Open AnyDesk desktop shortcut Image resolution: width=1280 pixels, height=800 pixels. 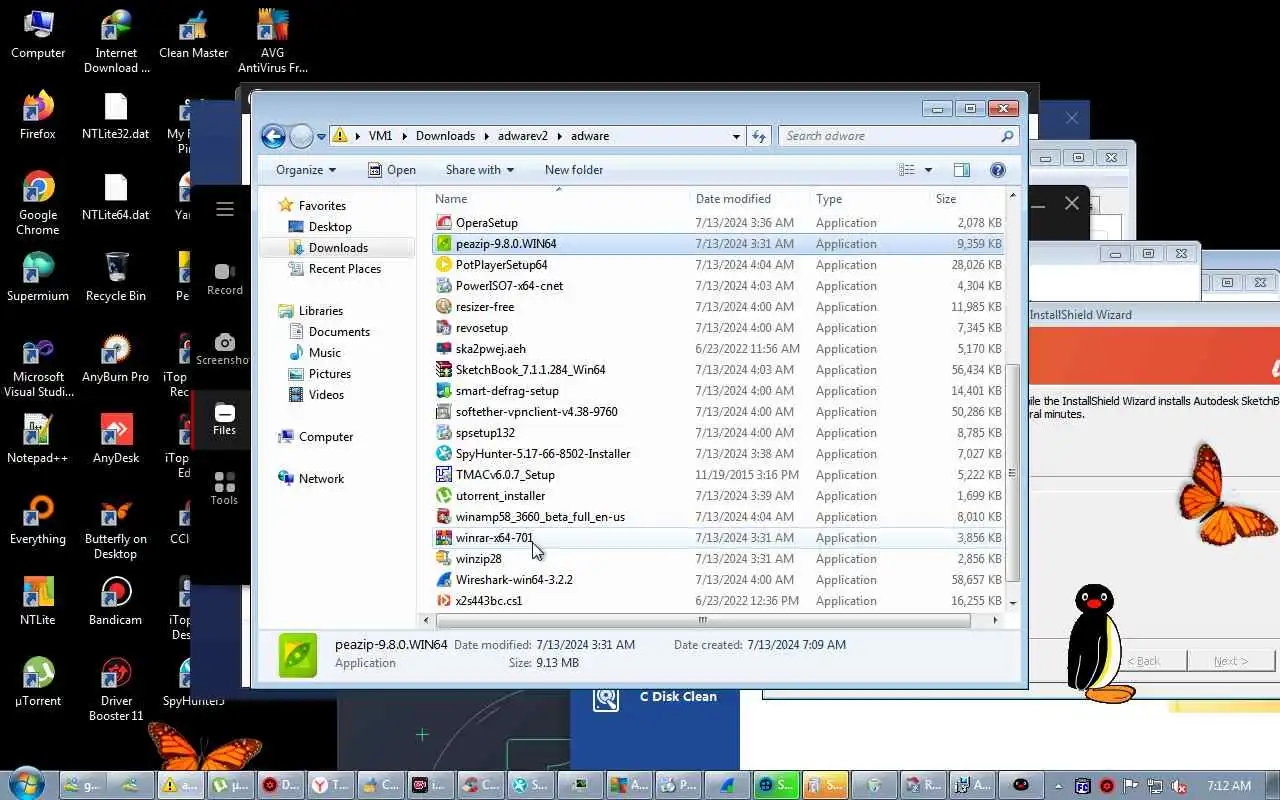pos(116,440)
